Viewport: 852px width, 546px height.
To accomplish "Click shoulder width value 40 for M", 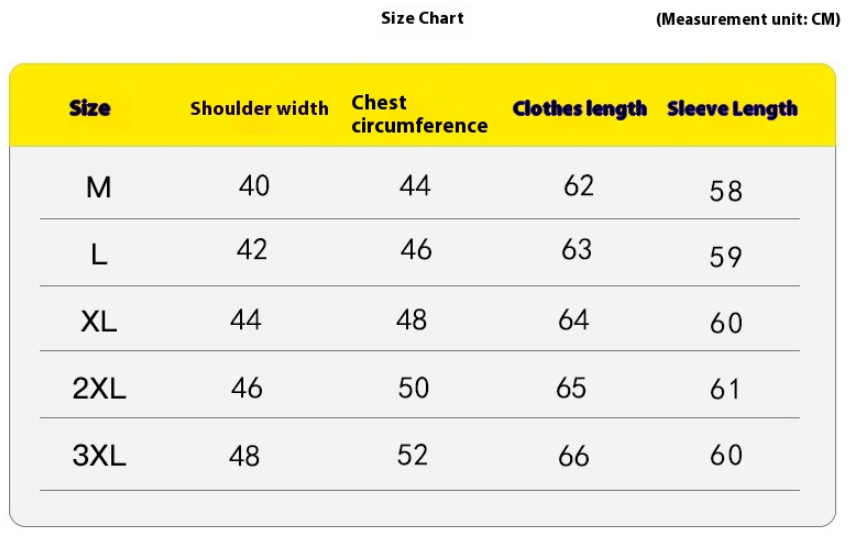I will [254, 185].
